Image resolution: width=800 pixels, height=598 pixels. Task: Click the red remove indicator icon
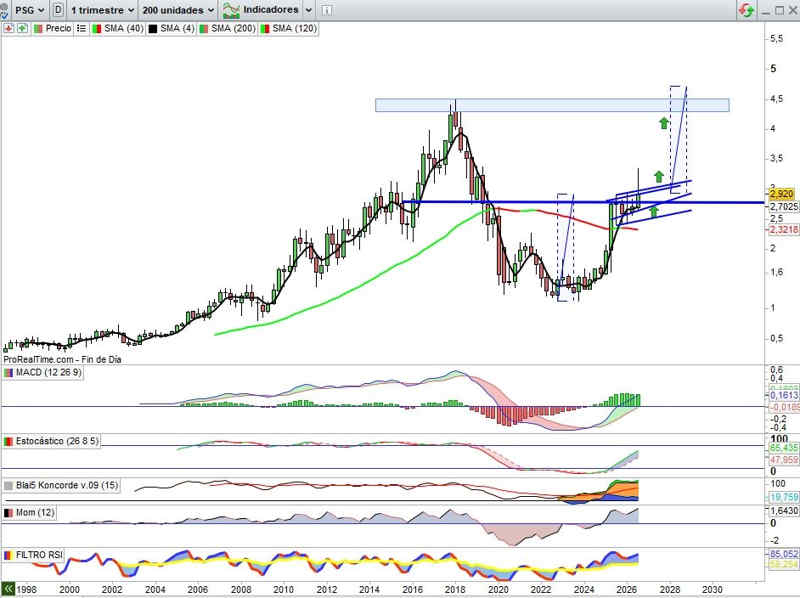click(8, 29)
